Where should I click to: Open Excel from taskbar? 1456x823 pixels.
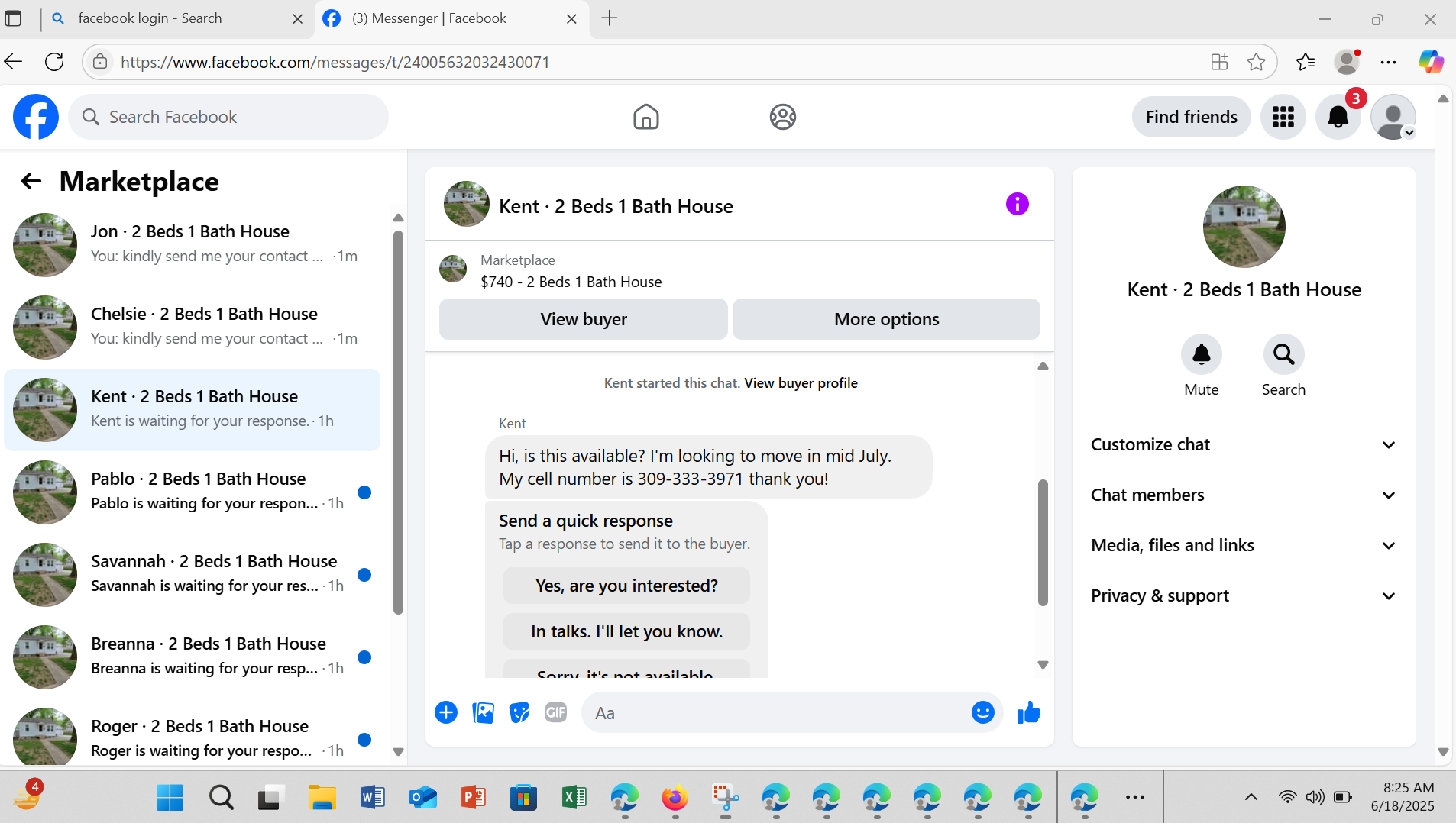coord(574,798)
